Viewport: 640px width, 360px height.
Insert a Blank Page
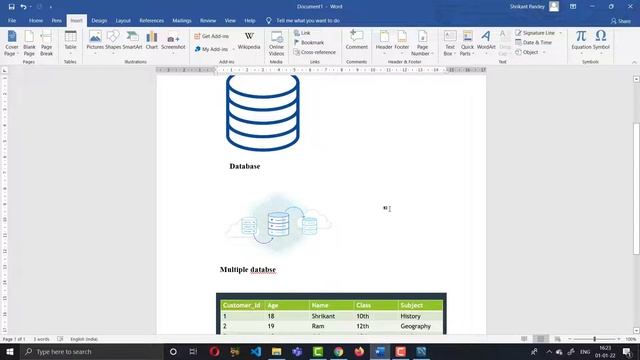click(x=29, y=43)
